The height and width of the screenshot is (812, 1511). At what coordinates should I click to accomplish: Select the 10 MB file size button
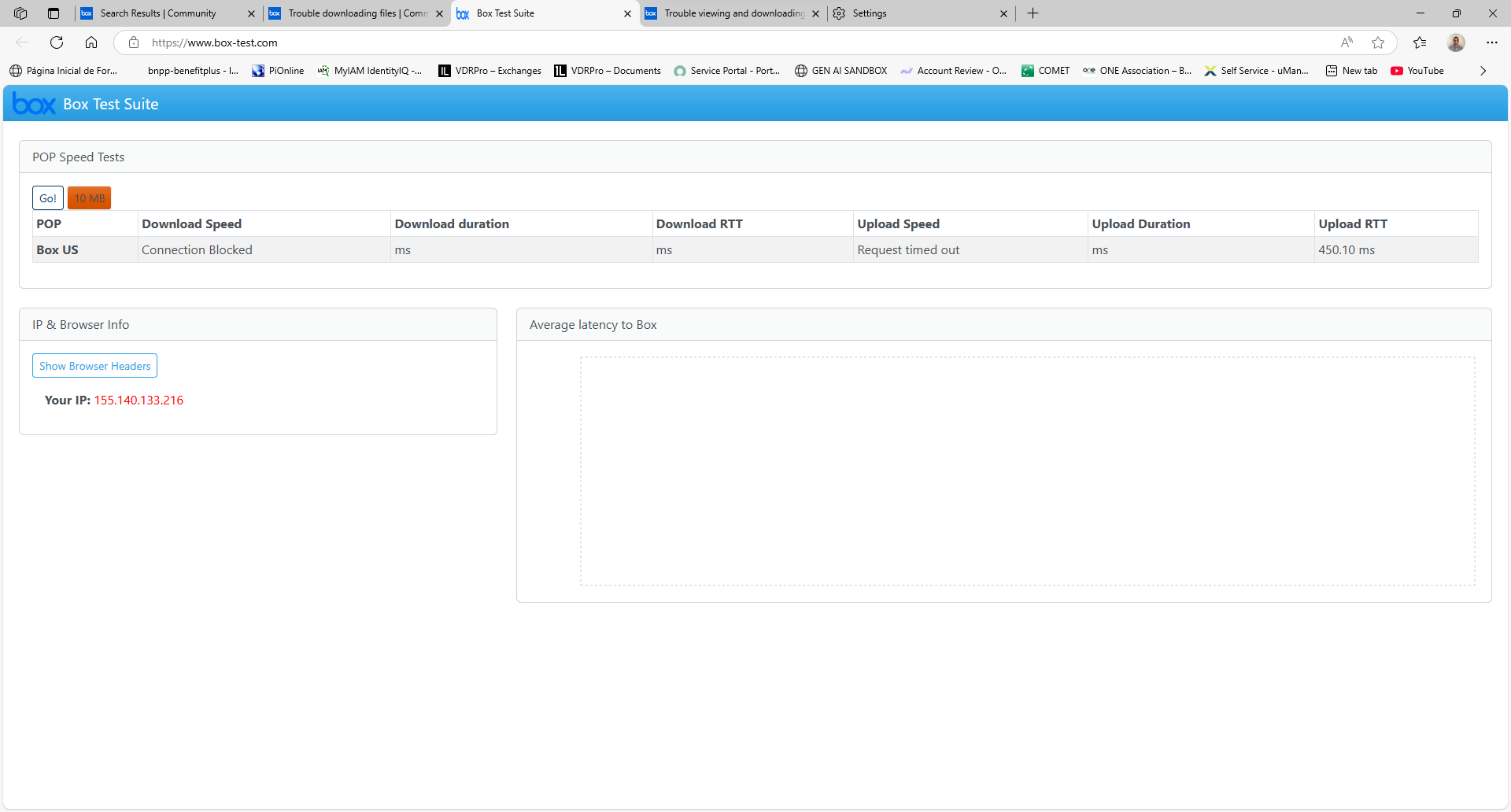point(90,198)
